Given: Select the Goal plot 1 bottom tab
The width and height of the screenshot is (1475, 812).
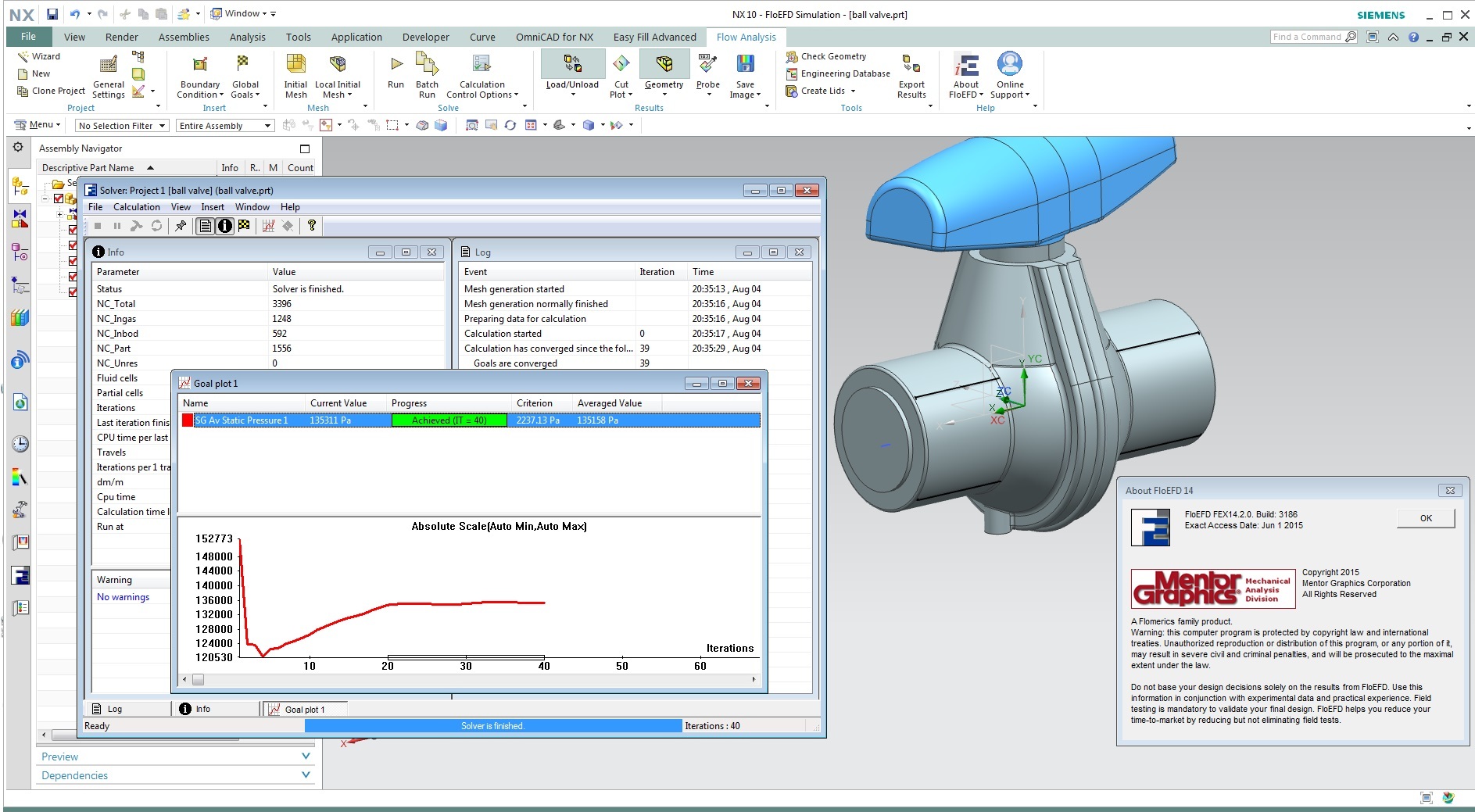Looking at the screenshot, I should click(x=304, y=710).
